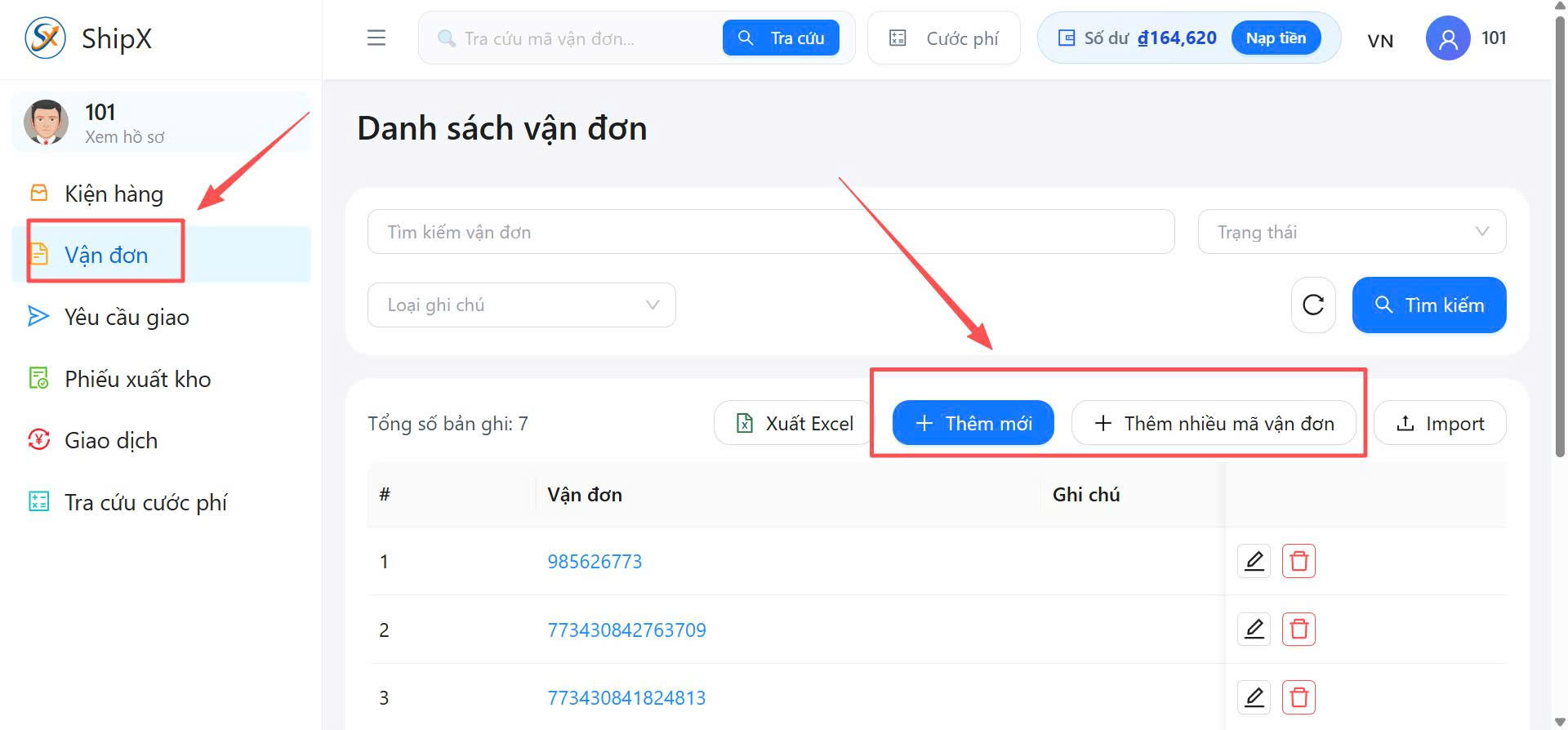This screenshot has height=730, width=1568.
Task: Open waybill 985626773 link
Action: (595, 562)
